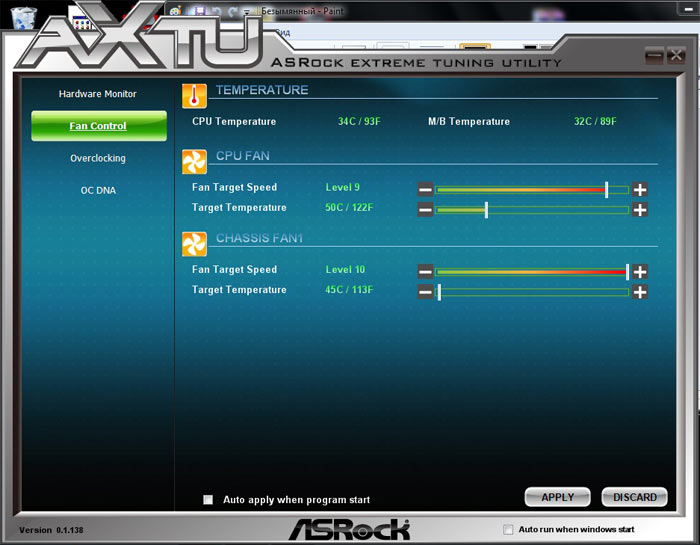
Task: Increase Chassis Fan1 target temperature with plus
Action: 640,292
